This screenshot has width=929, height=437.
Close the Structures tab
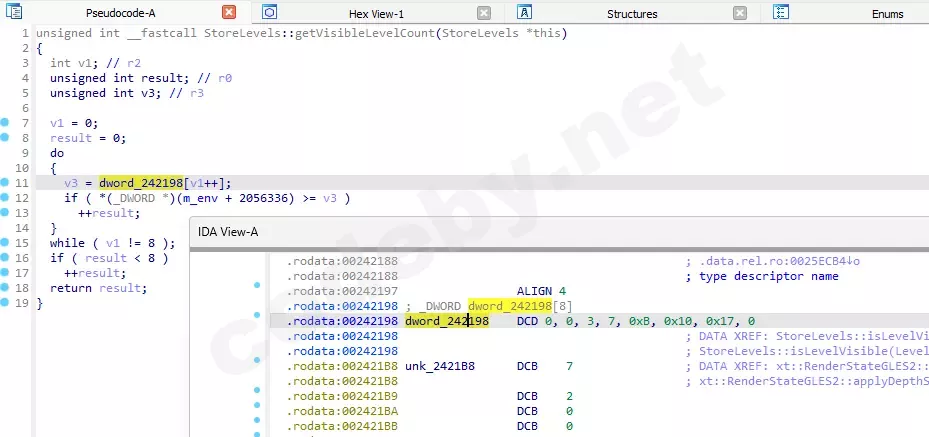(739, 13)
